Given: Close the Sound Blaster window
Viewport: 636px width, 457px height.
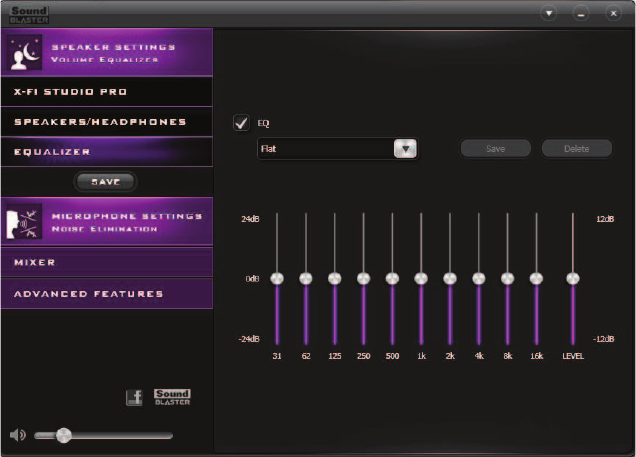Looking at the screenshot, I should pyautogui.click(x=613, y=13).
